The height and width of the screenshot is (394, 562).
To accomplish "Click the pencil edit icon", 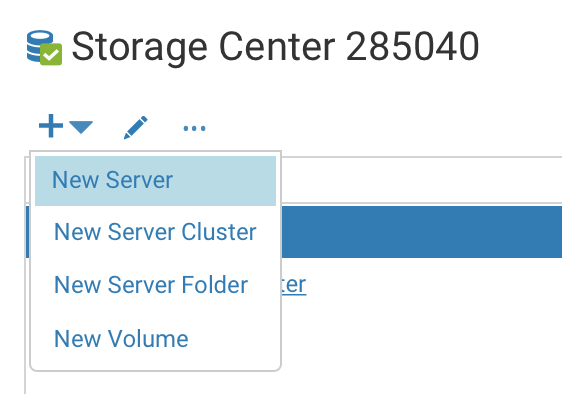I will pos(136,127).
